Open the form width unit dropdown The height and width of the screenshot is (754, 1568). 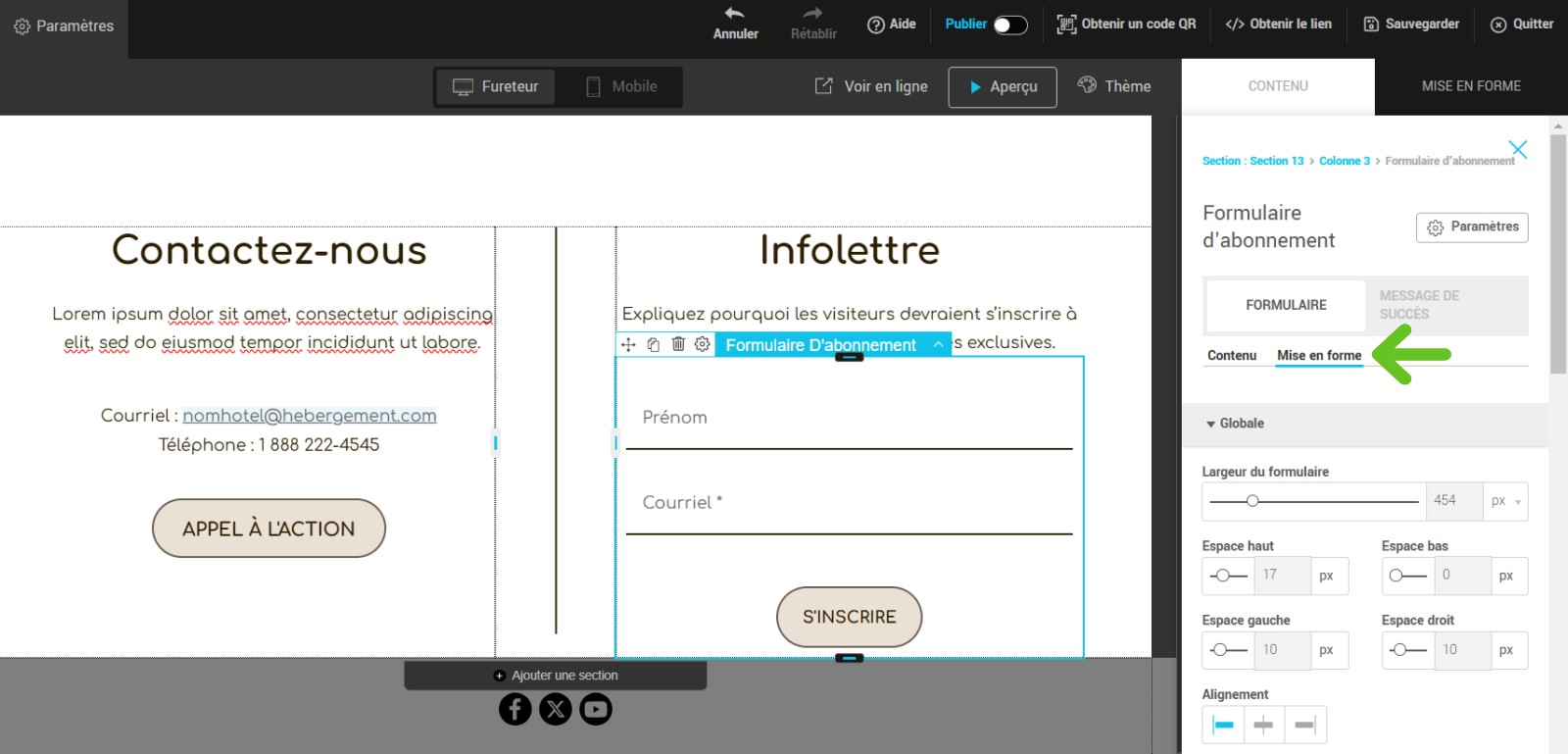1505,501
